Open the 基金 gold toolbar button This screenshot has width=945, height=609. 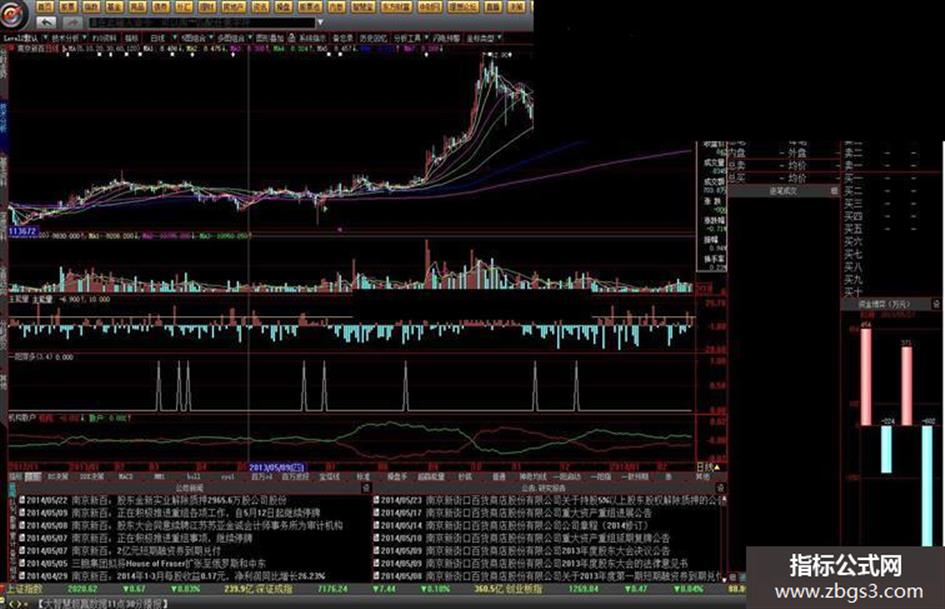[115, 7]
